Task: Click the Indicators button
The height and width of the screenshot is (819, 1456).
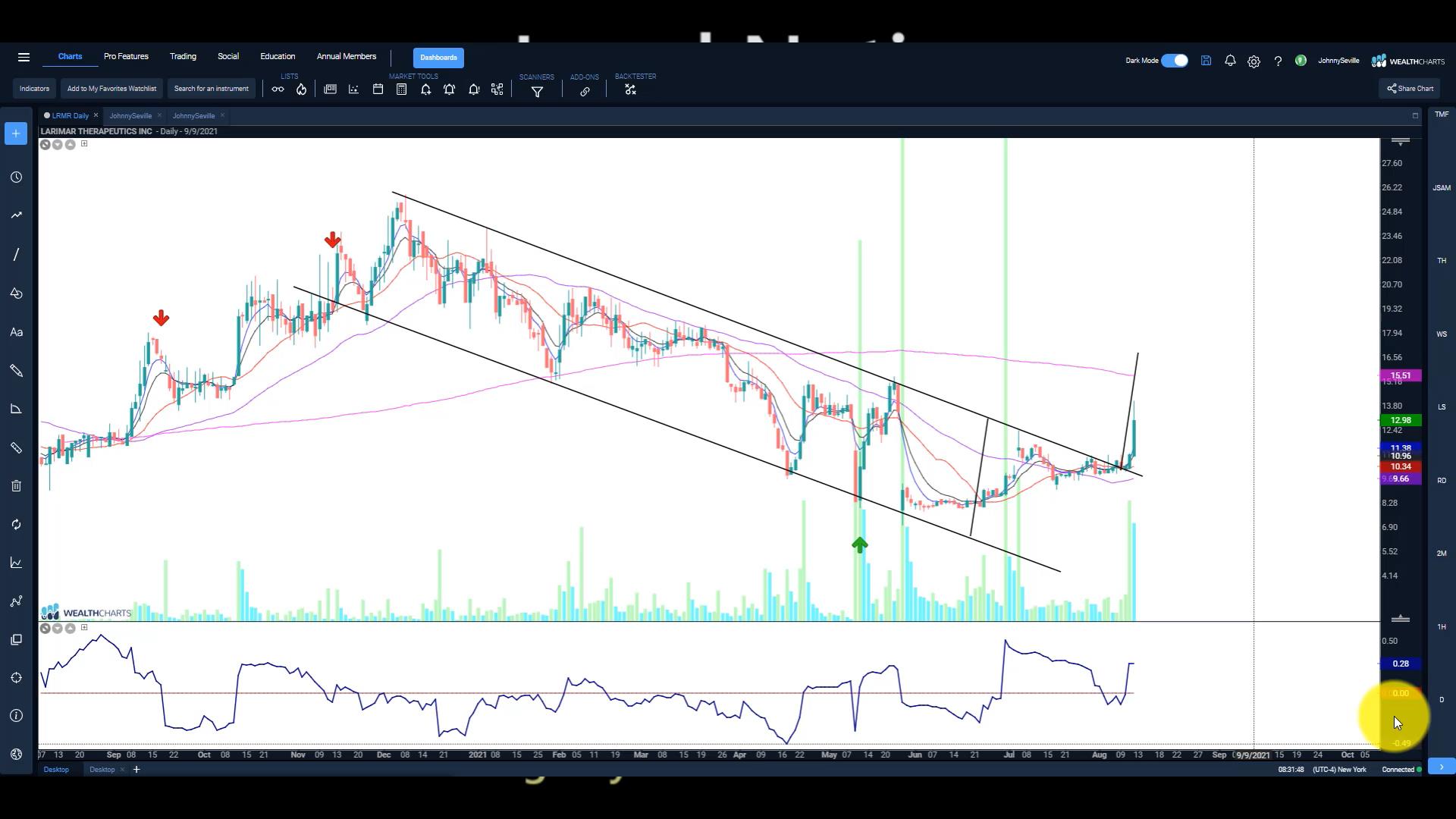Action: pos(34,89)
